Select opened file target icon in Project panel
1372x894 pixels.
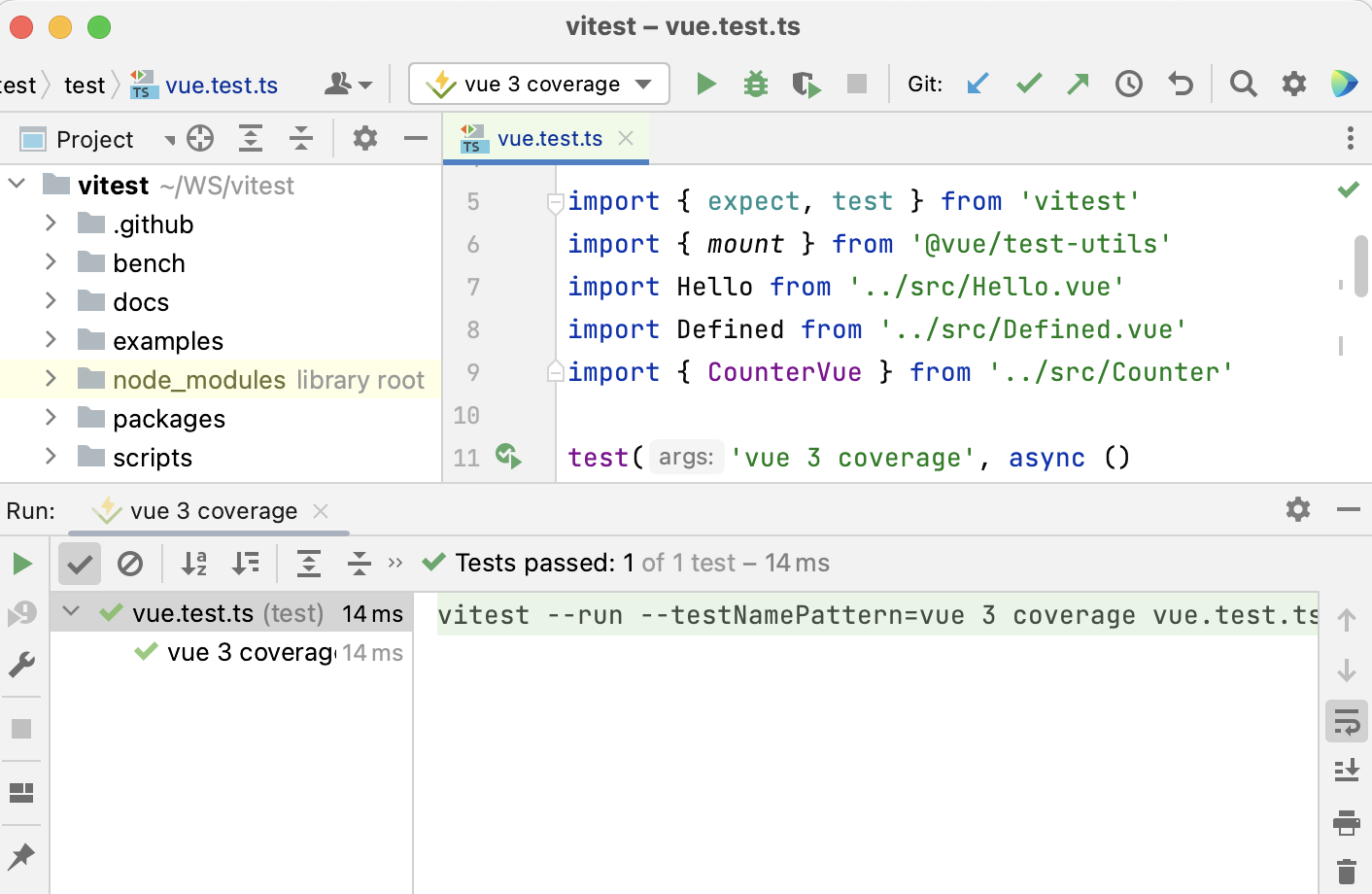[200, 139]
